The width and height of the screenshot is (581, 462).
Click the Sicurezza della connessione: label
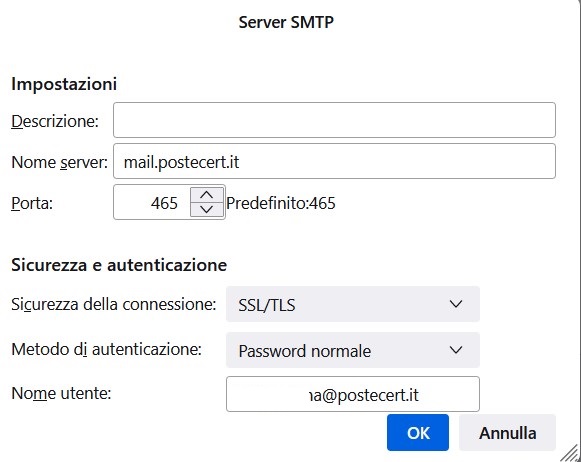(113, 305)
